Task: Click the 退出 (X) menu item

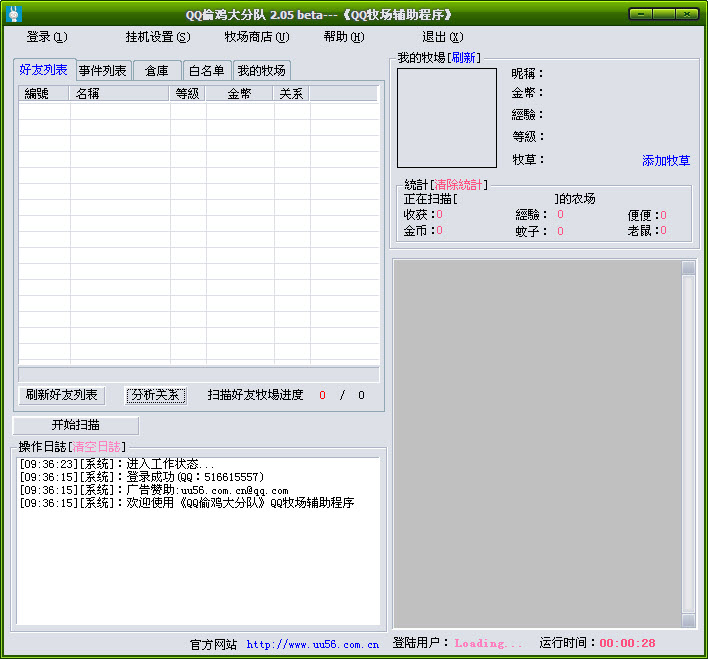Action: pos(442,37)
